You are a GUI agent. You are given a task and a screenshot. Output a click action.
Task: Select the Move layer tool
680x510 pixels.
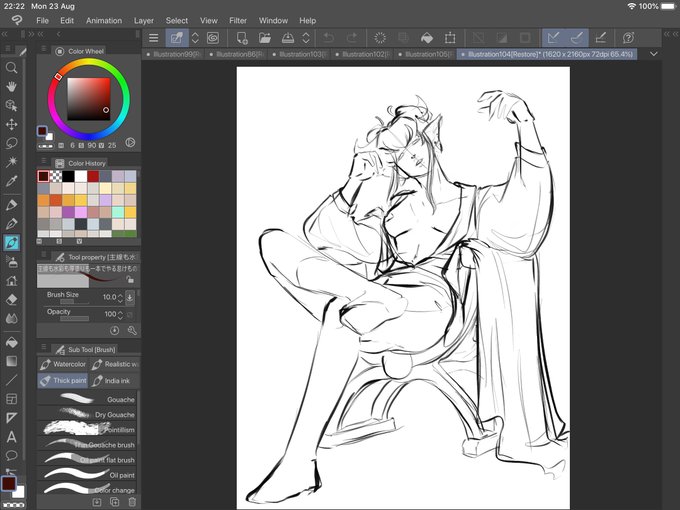tap(11, 124)
